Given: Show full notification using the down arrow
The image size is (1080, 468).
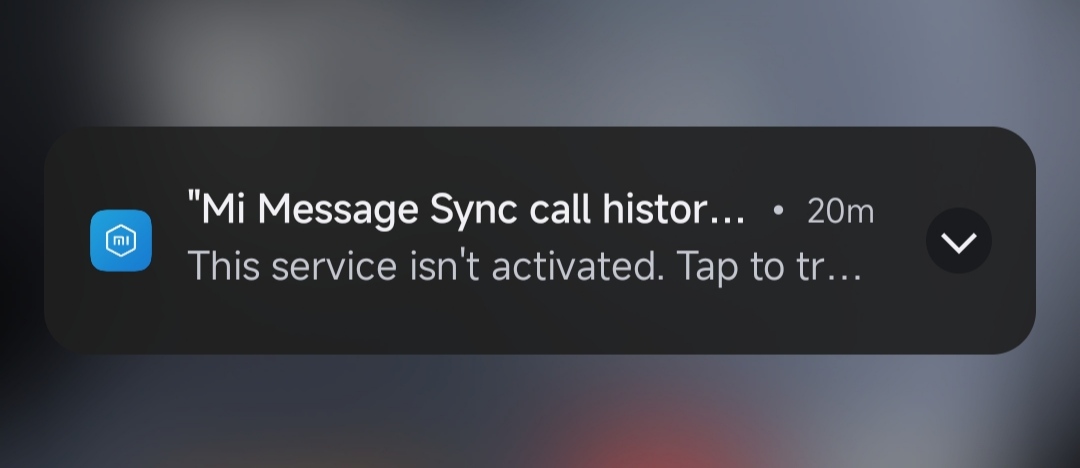Looking at the screenshot, I should pos(959,243).
